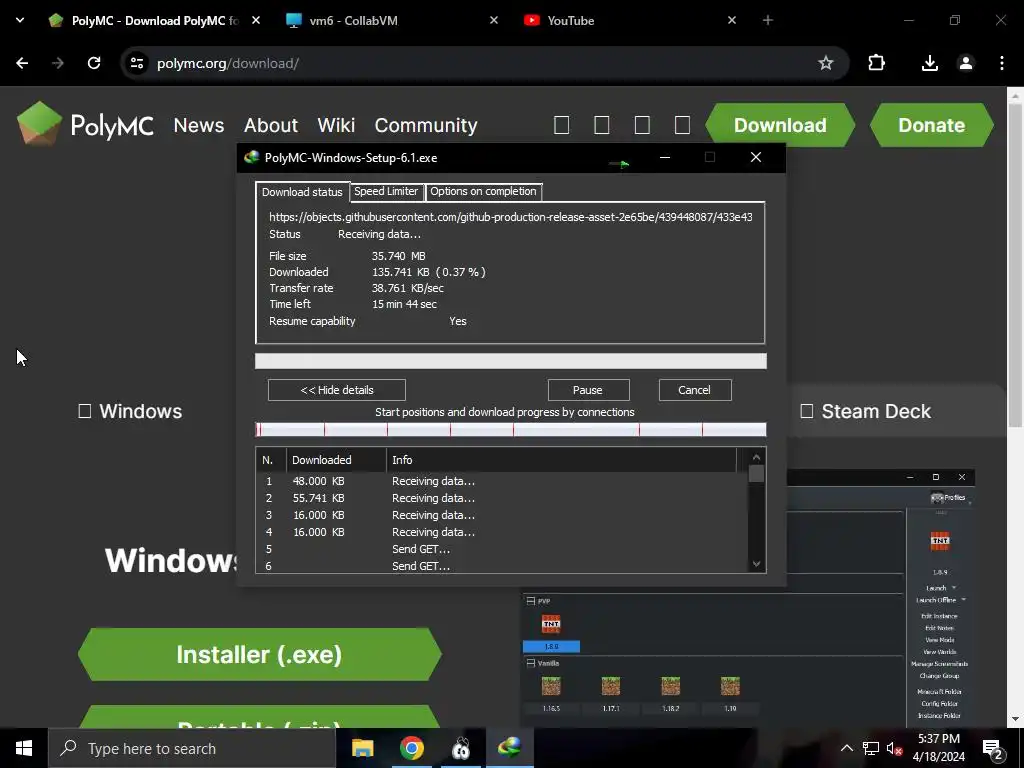Add a new browser tab
Viewport: 1024px width, 768px height.
[767, 20]
